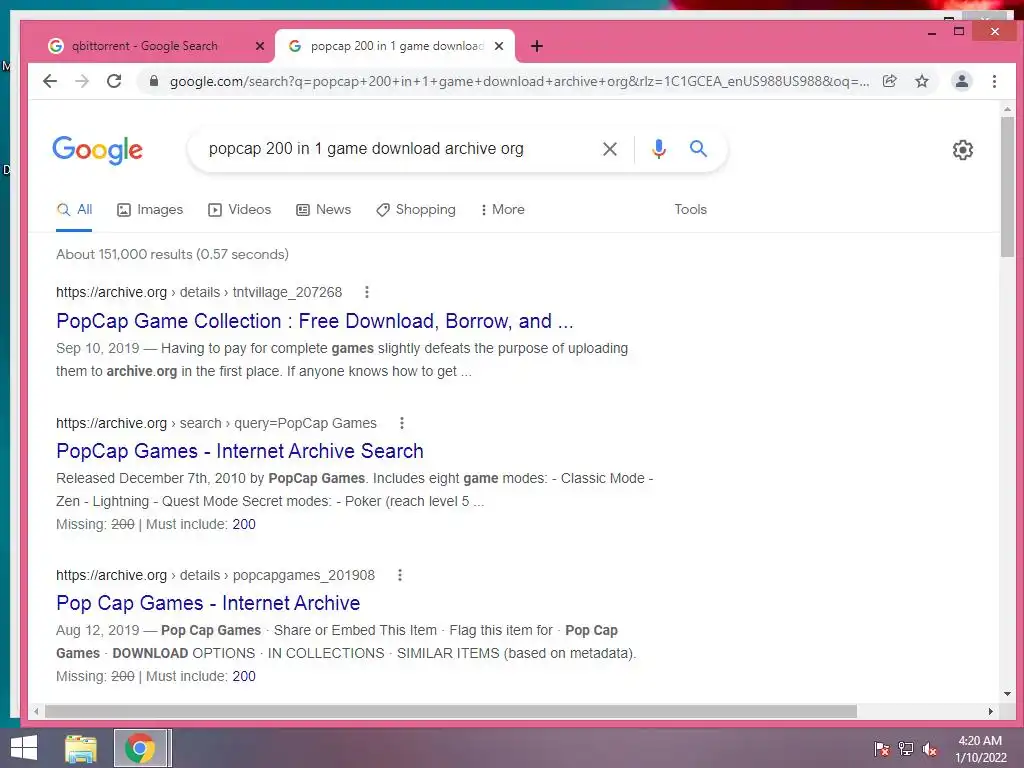Open the search Tools options

[x=690, y=210]
